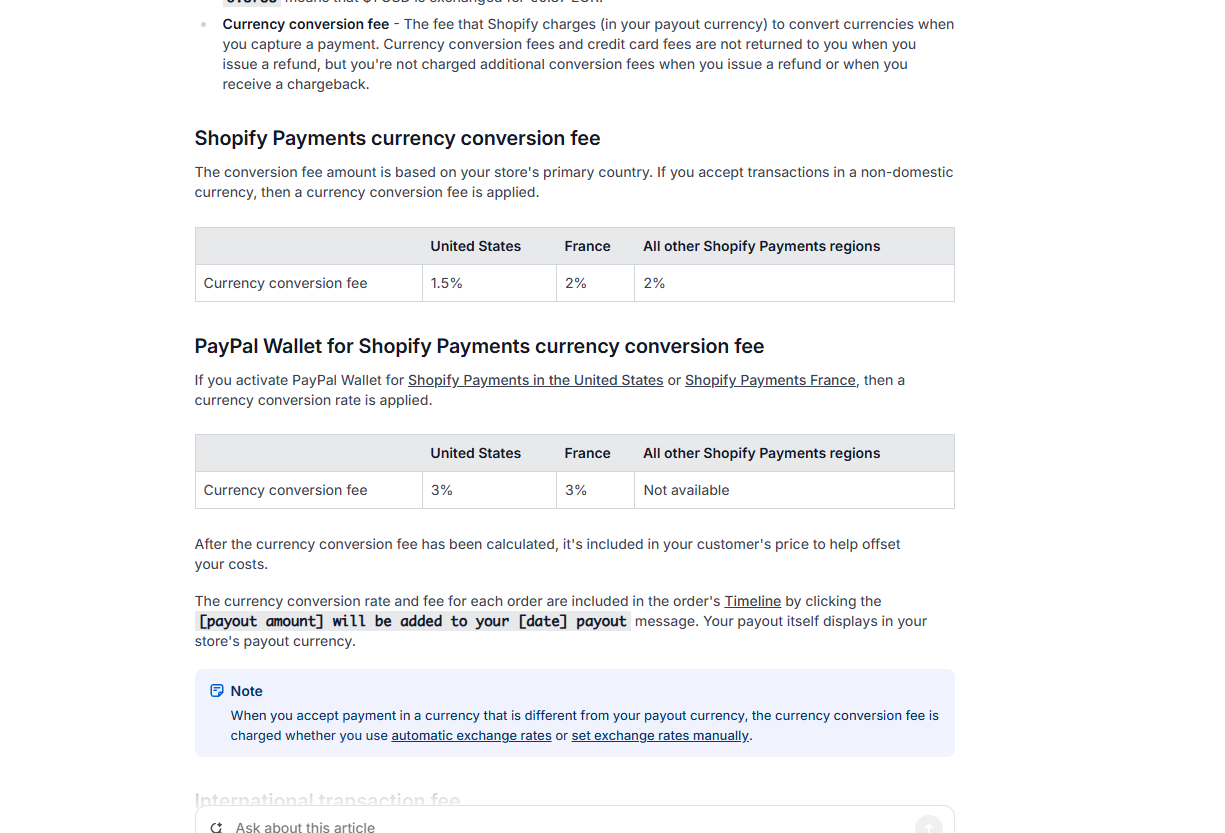Click the Shopify Payments currency conversion fee heading
The width and height of the screenshot is (1225, 833).
point(397,138)
